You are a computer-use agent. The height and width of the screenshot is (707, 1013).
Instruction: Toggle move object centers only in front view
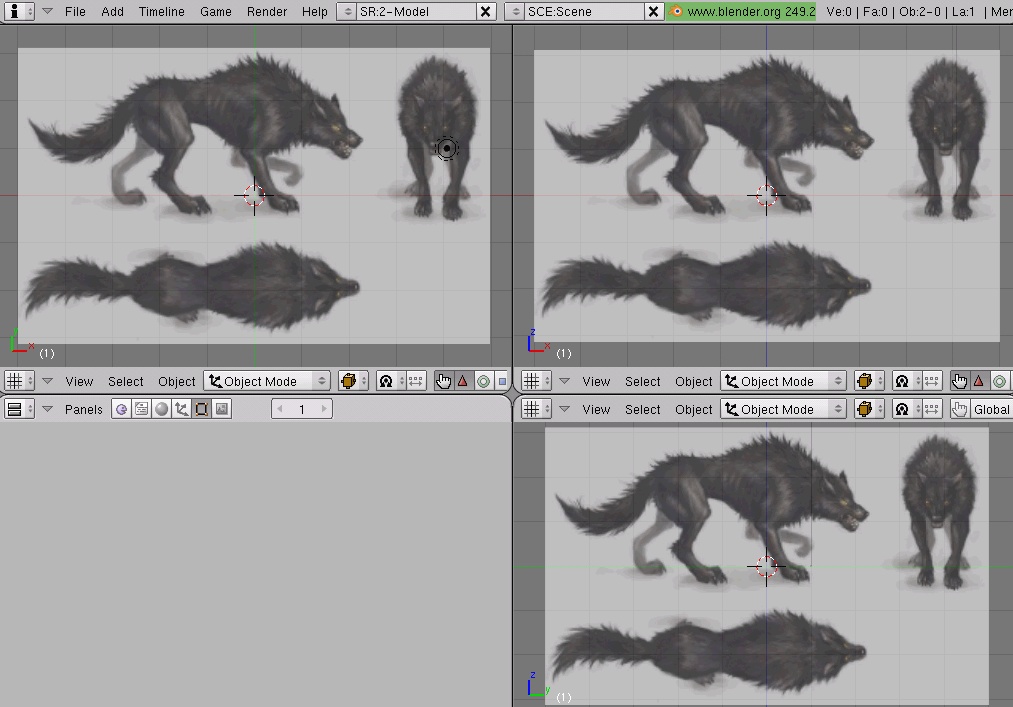pyautogui.click(x=931, y=381)
